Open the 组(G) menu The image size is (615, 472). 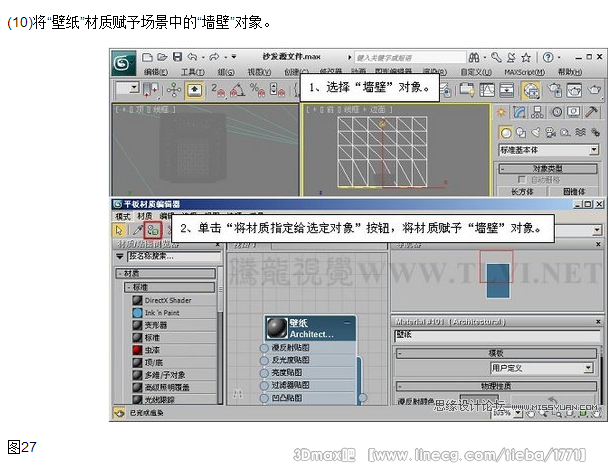tap(226, 72)
